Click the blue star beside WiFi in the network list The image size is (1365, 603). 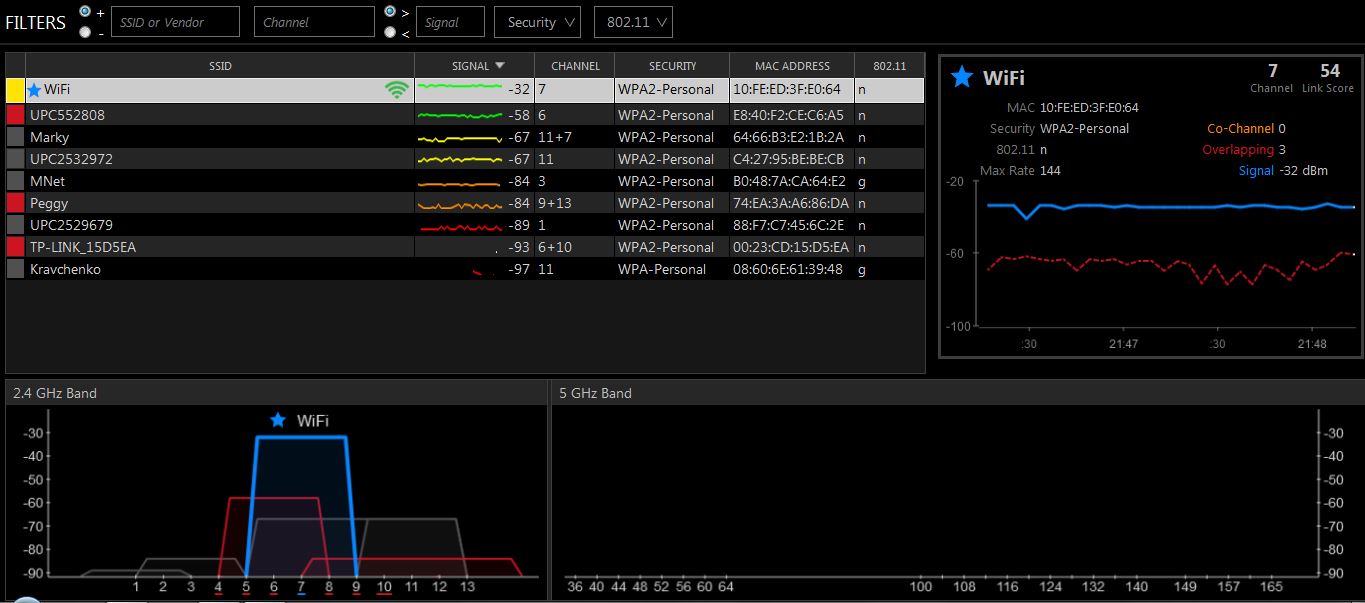[x=35, y=90]
